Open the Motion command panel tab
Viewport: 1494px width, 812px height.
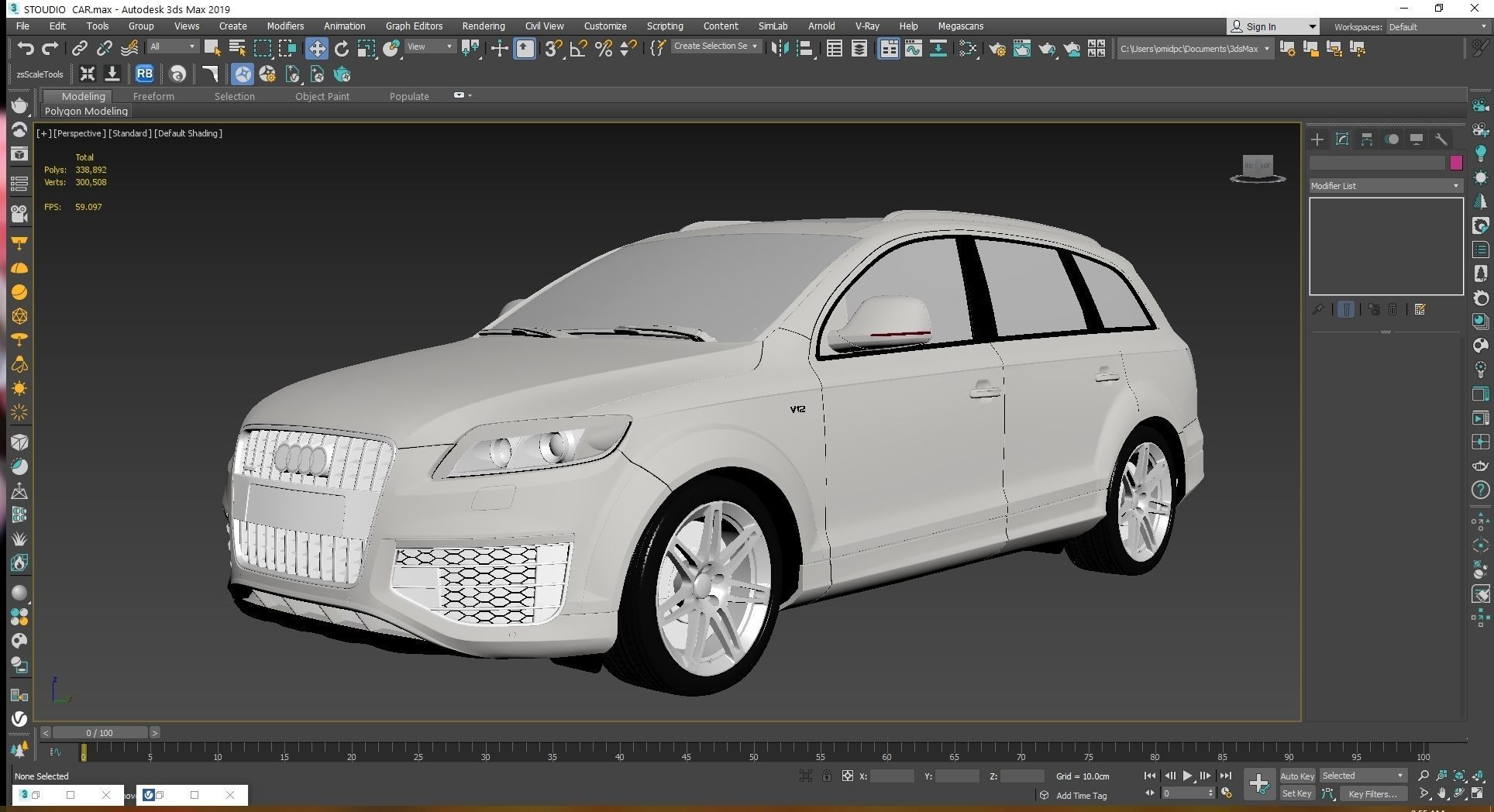pyautogui.click(x=1392, y=139)
